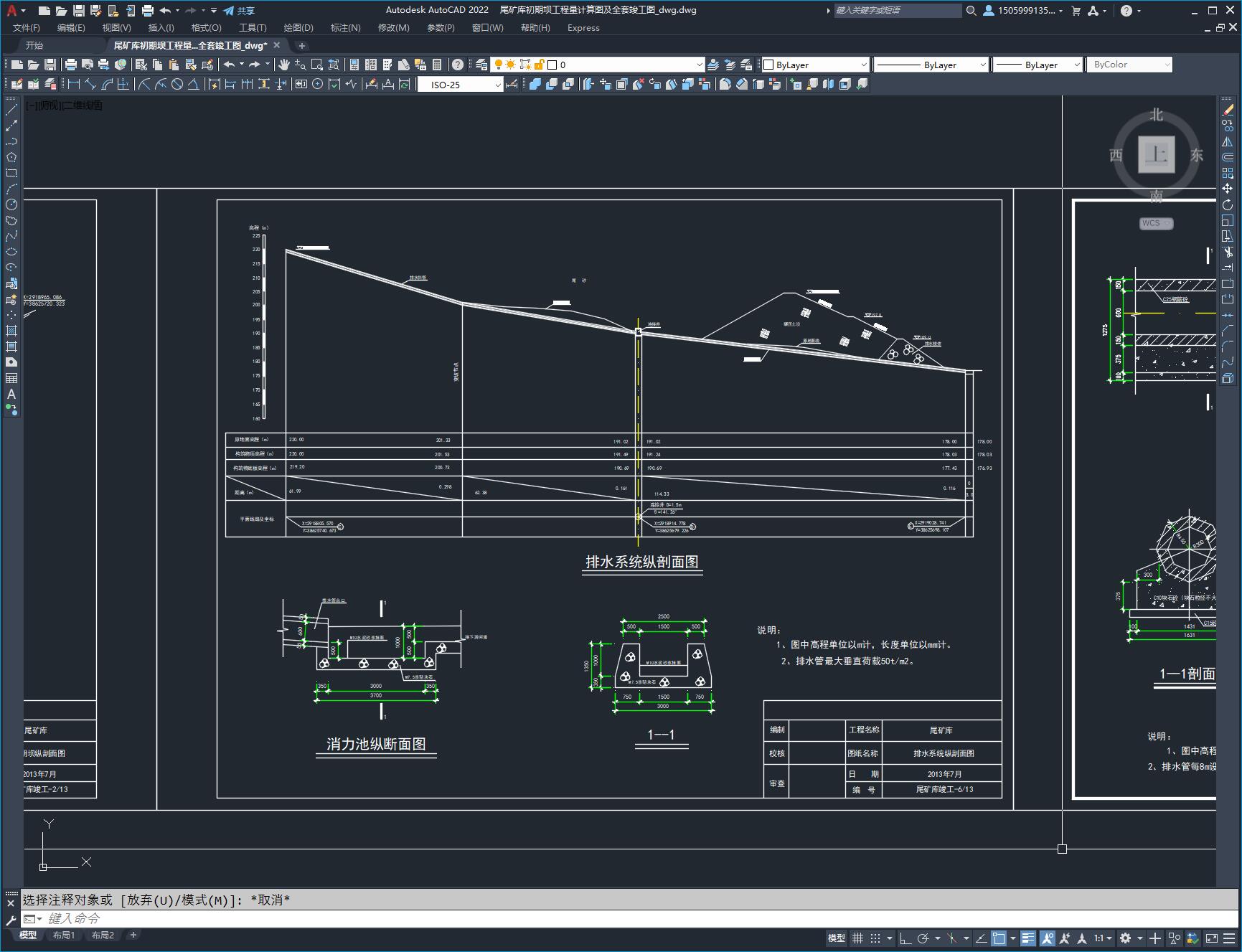The image size is (1242, 952).
Task: Open Layer Properties Manager icon
Action: pyautogui.click(x=481, y=65)
